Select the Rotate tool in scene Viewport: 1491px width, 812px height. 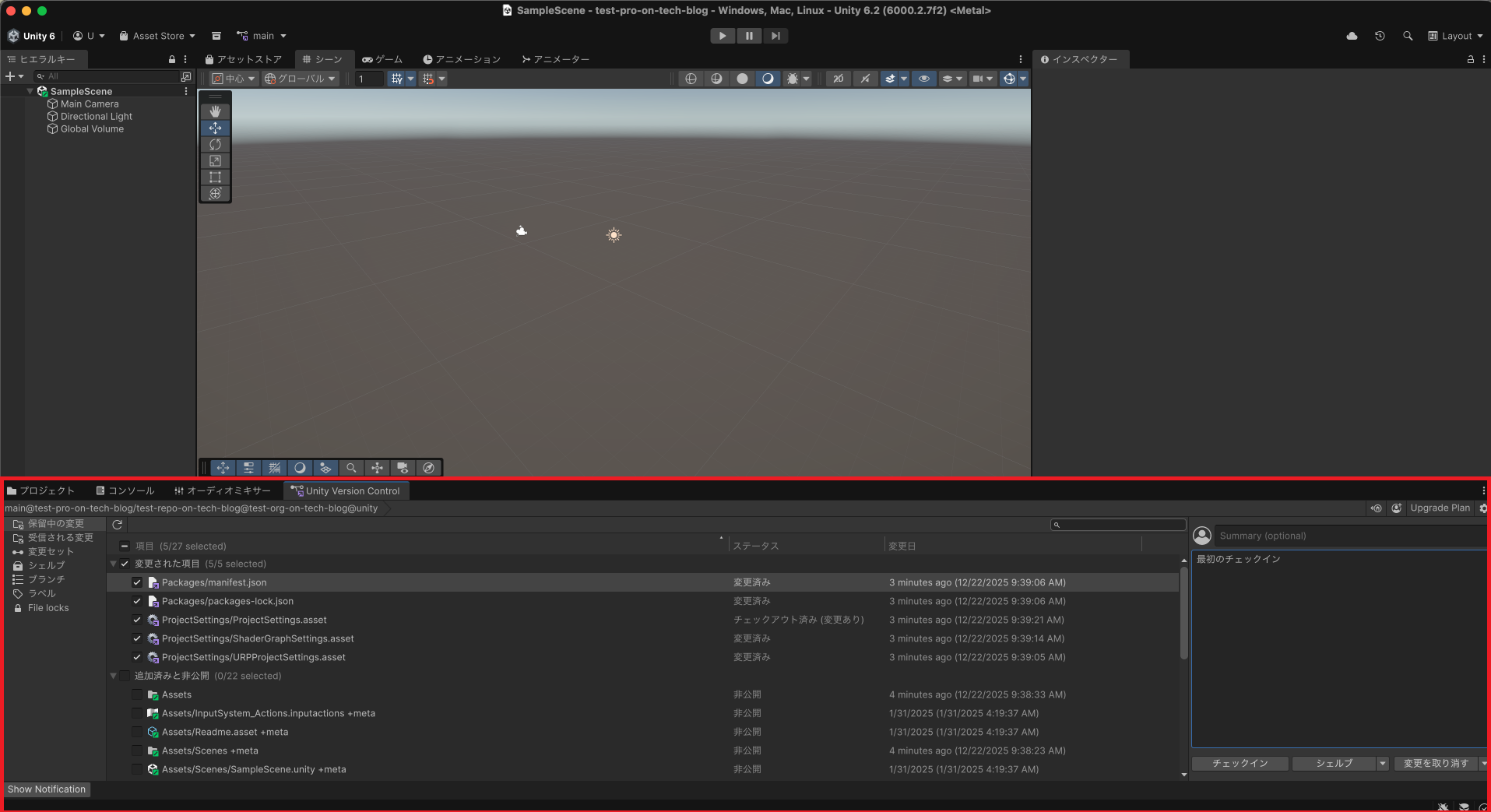point(216,145)
